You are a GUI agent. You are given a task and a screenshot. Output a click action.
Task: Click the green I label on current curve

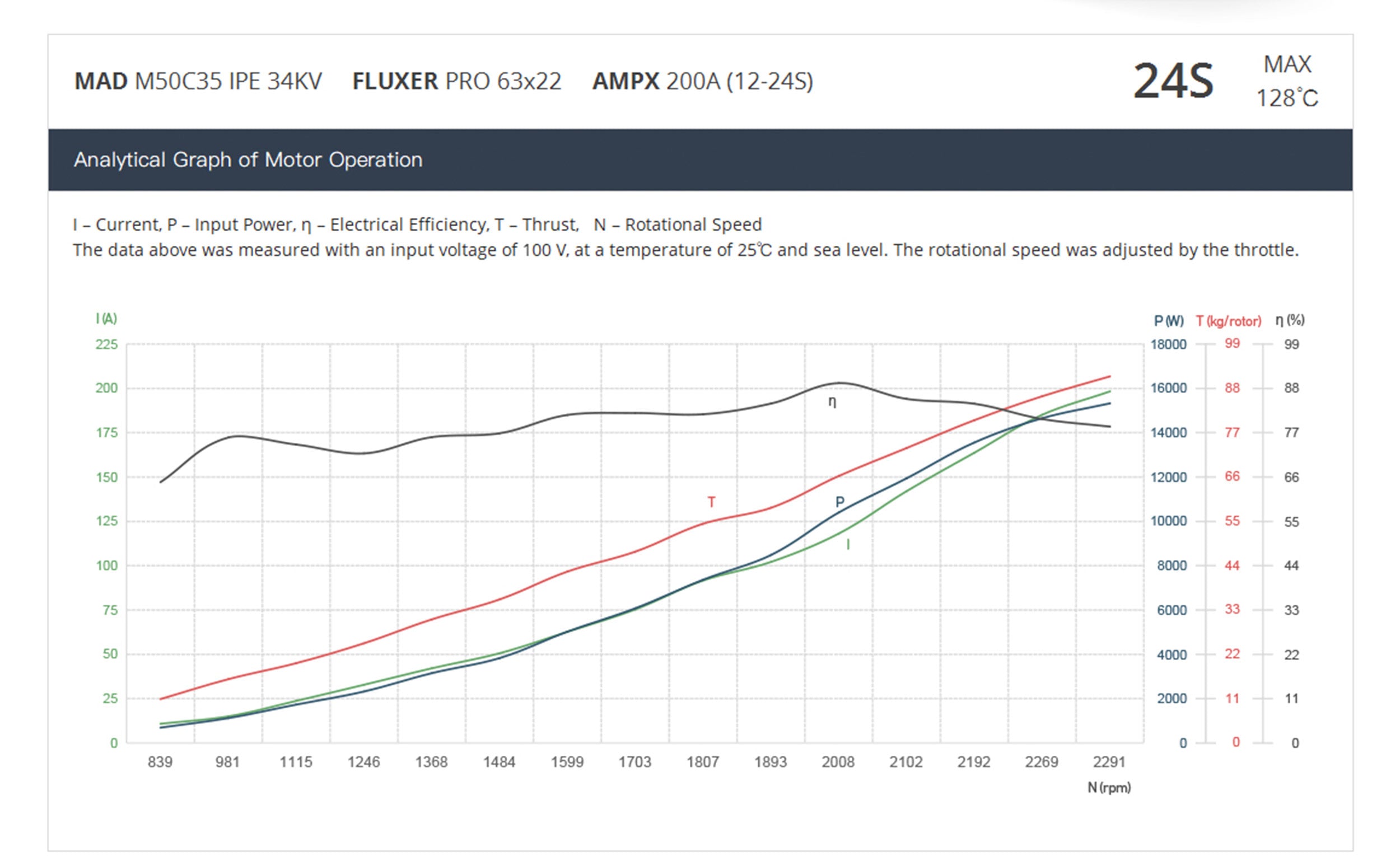pos(848,545)
